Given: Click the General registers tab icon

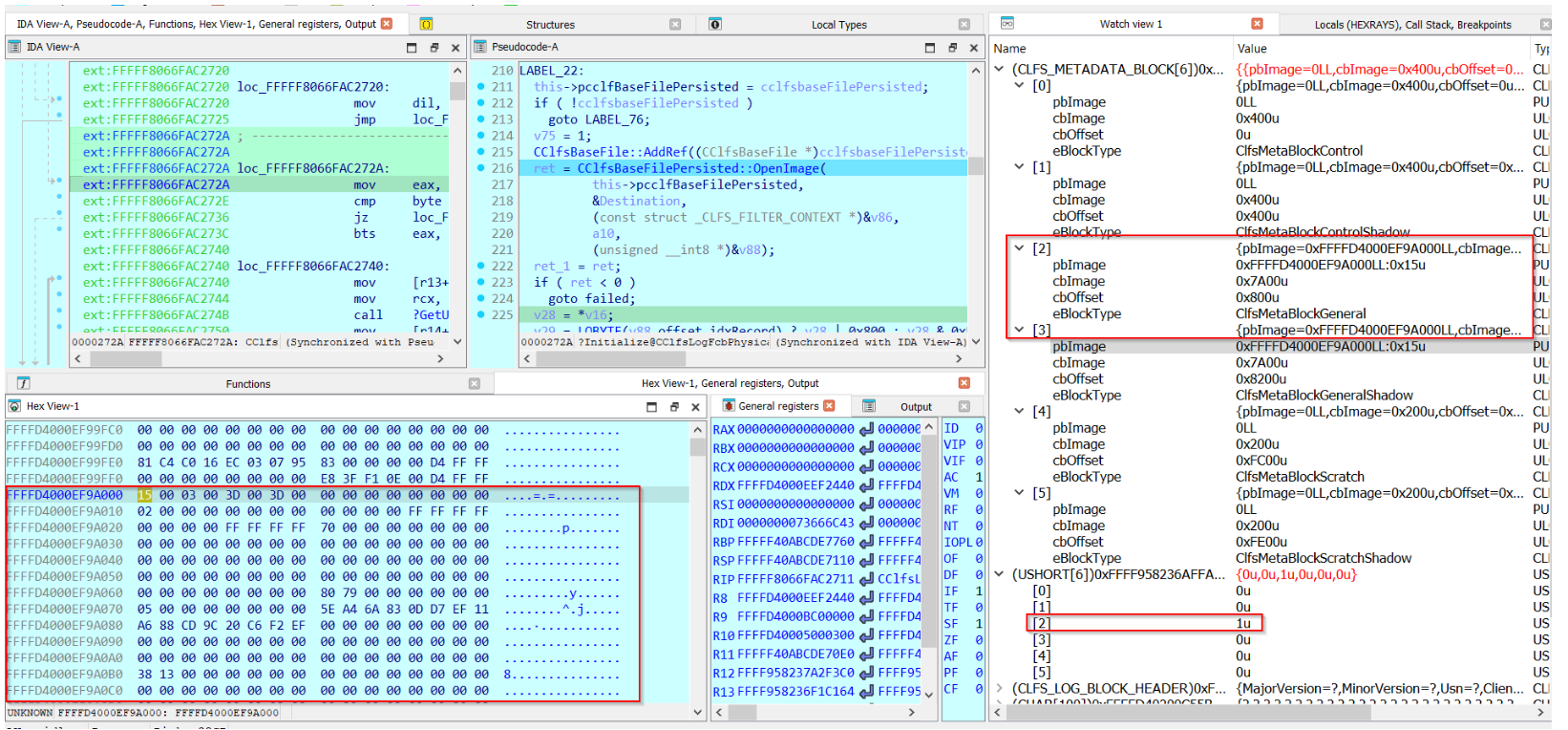Looking at the screenshot, I should pos(729,406).
